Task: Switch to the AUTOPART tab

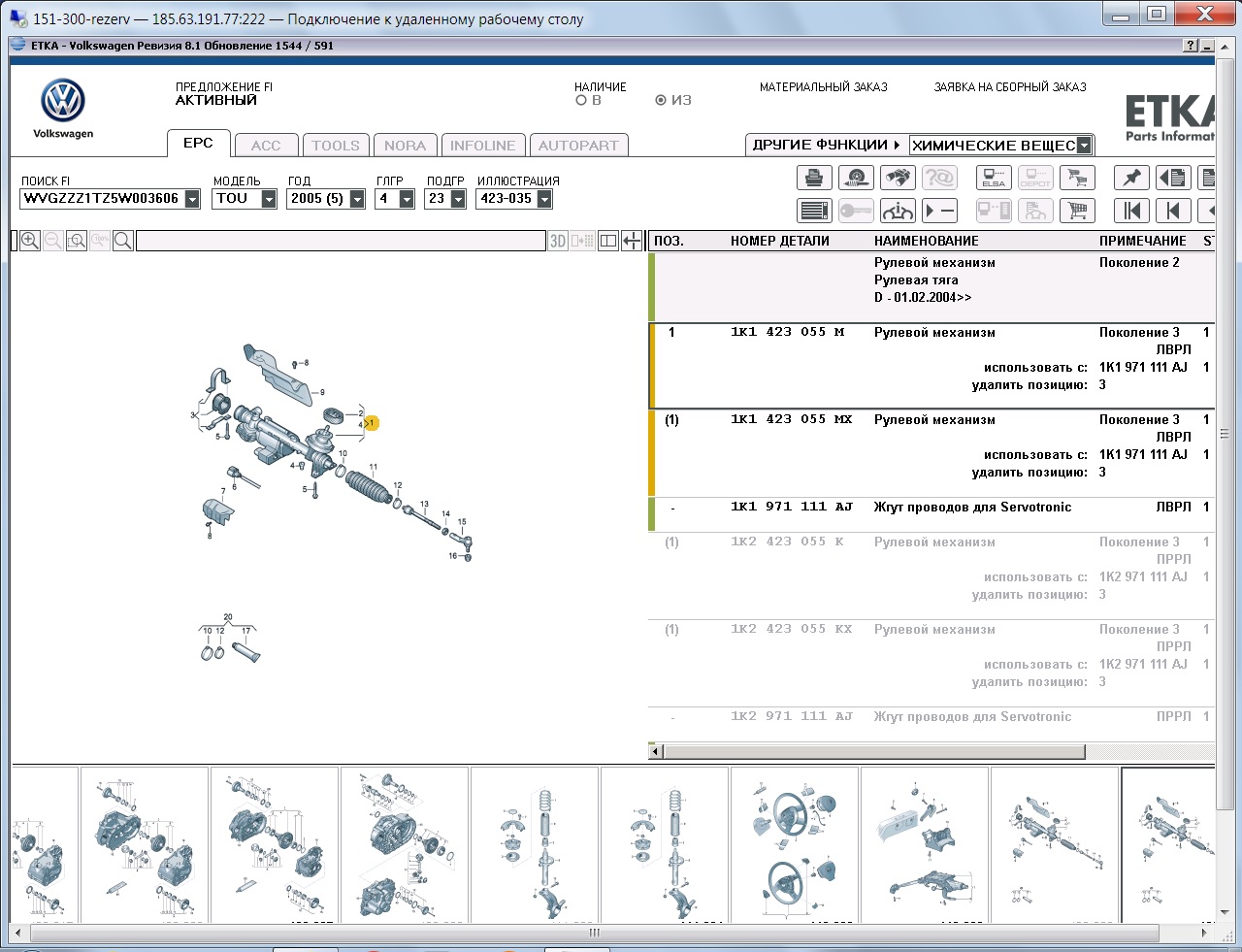Action: 578,146
